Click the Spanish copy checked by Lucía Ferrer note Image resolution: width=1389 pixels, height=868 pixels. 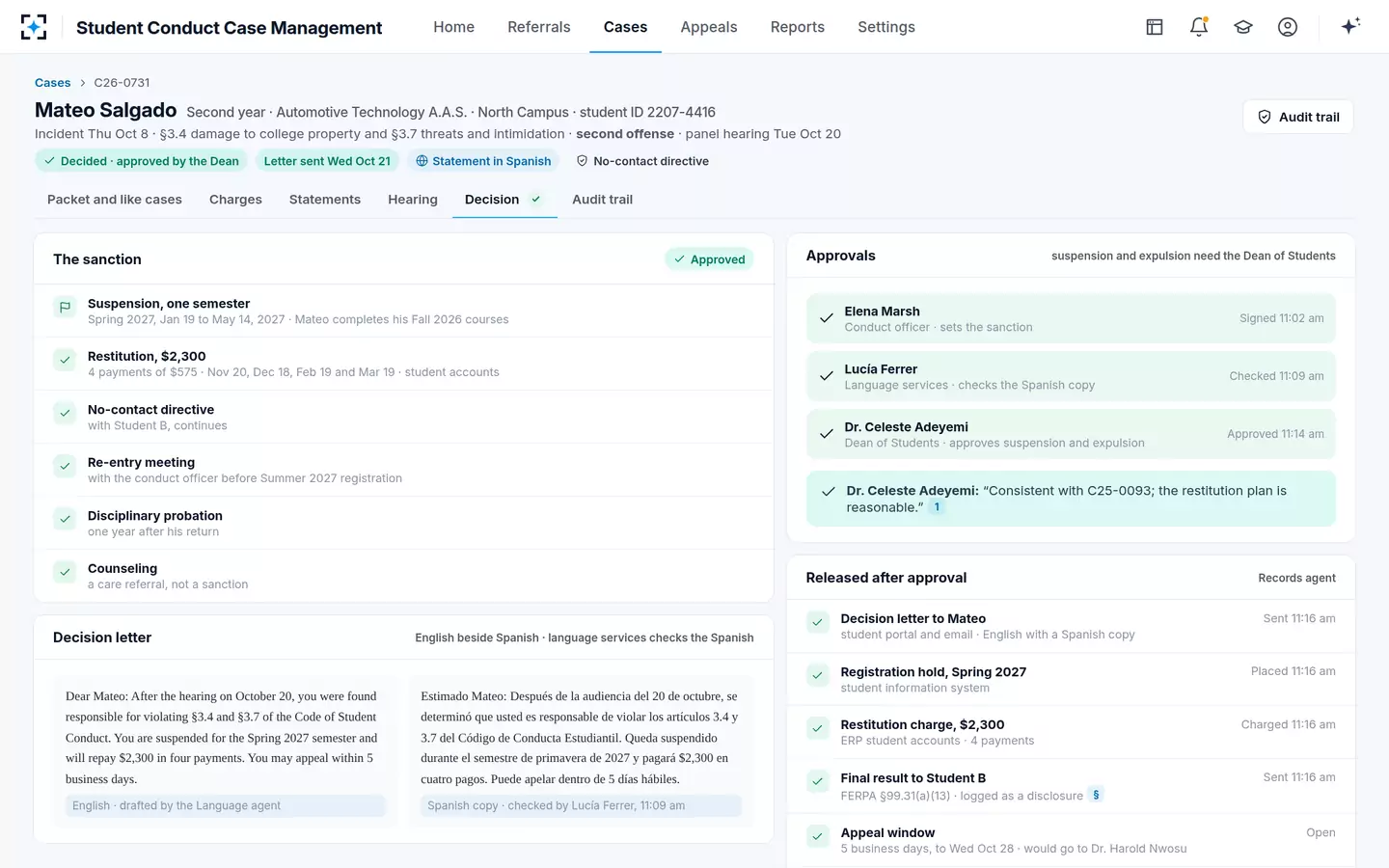[x=581, y=806]
